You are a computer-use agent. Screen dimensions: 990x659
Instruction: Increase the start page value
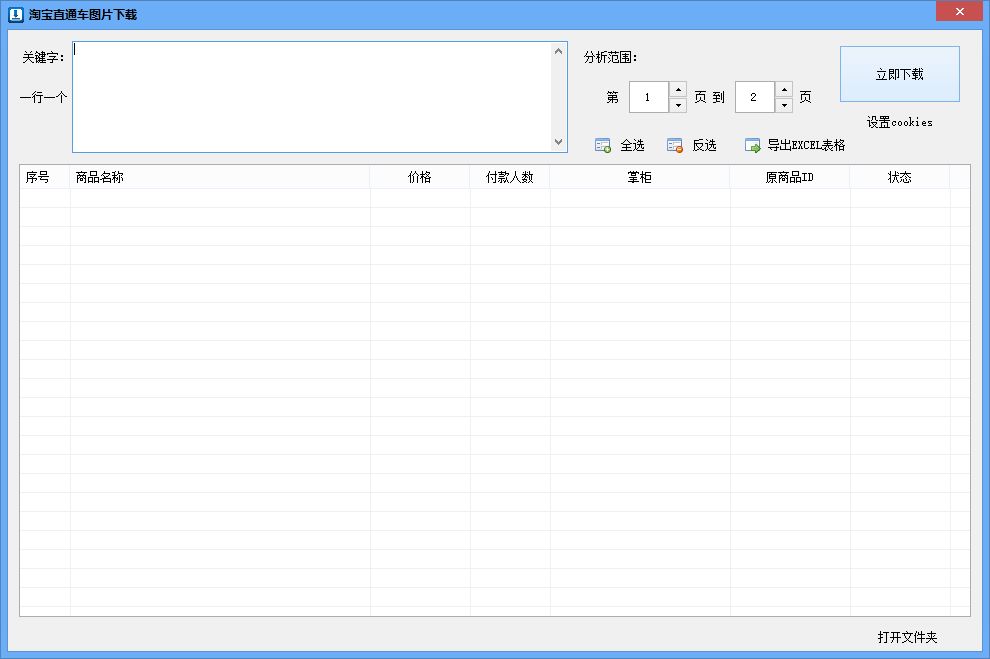(x=678, y=90)
